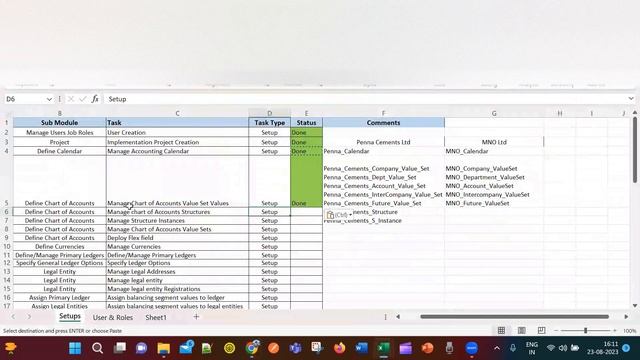Screen dimensions: 640x360
Task: Expand the formula bar with its chevron
Action: pos(631,99)
